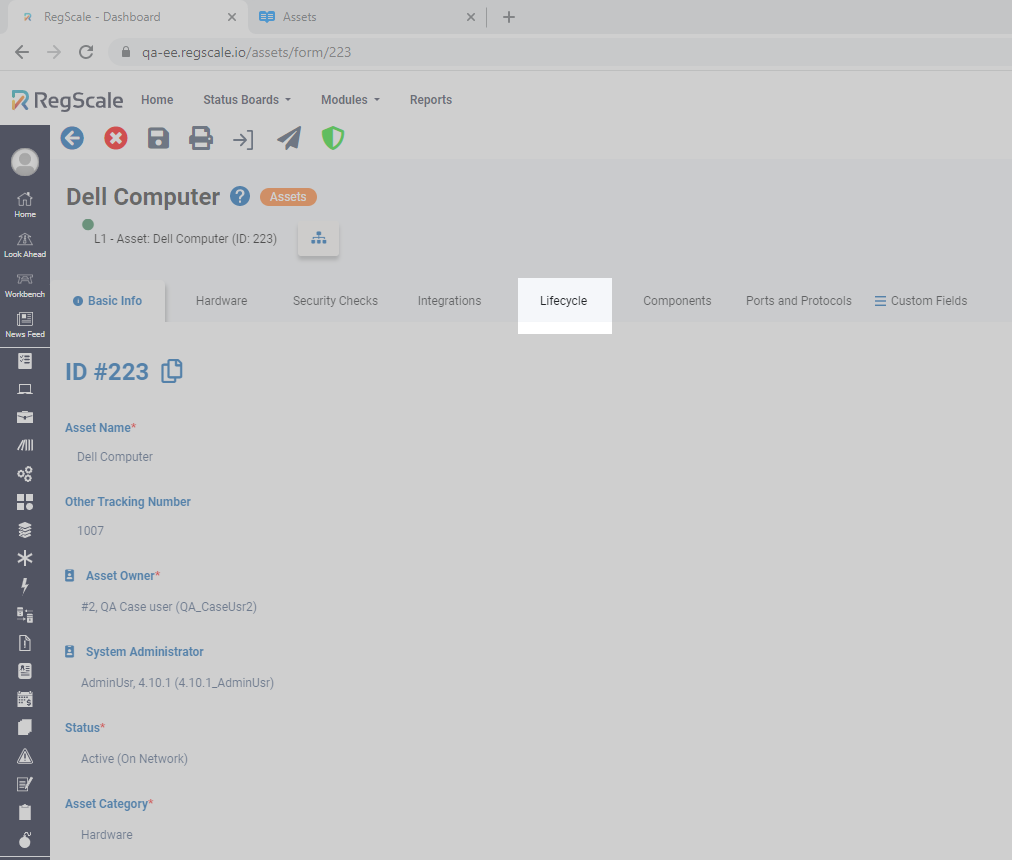This screenshot has width=1012, height=860.
Task: Click the edit note icon in sidebar
Action: pos(25,784)
